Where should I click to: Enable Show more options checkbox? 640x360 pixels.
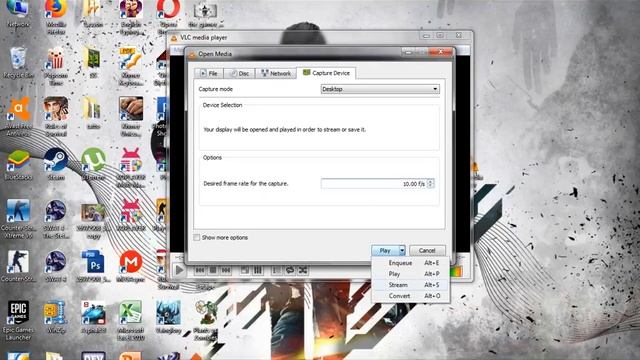197,238
